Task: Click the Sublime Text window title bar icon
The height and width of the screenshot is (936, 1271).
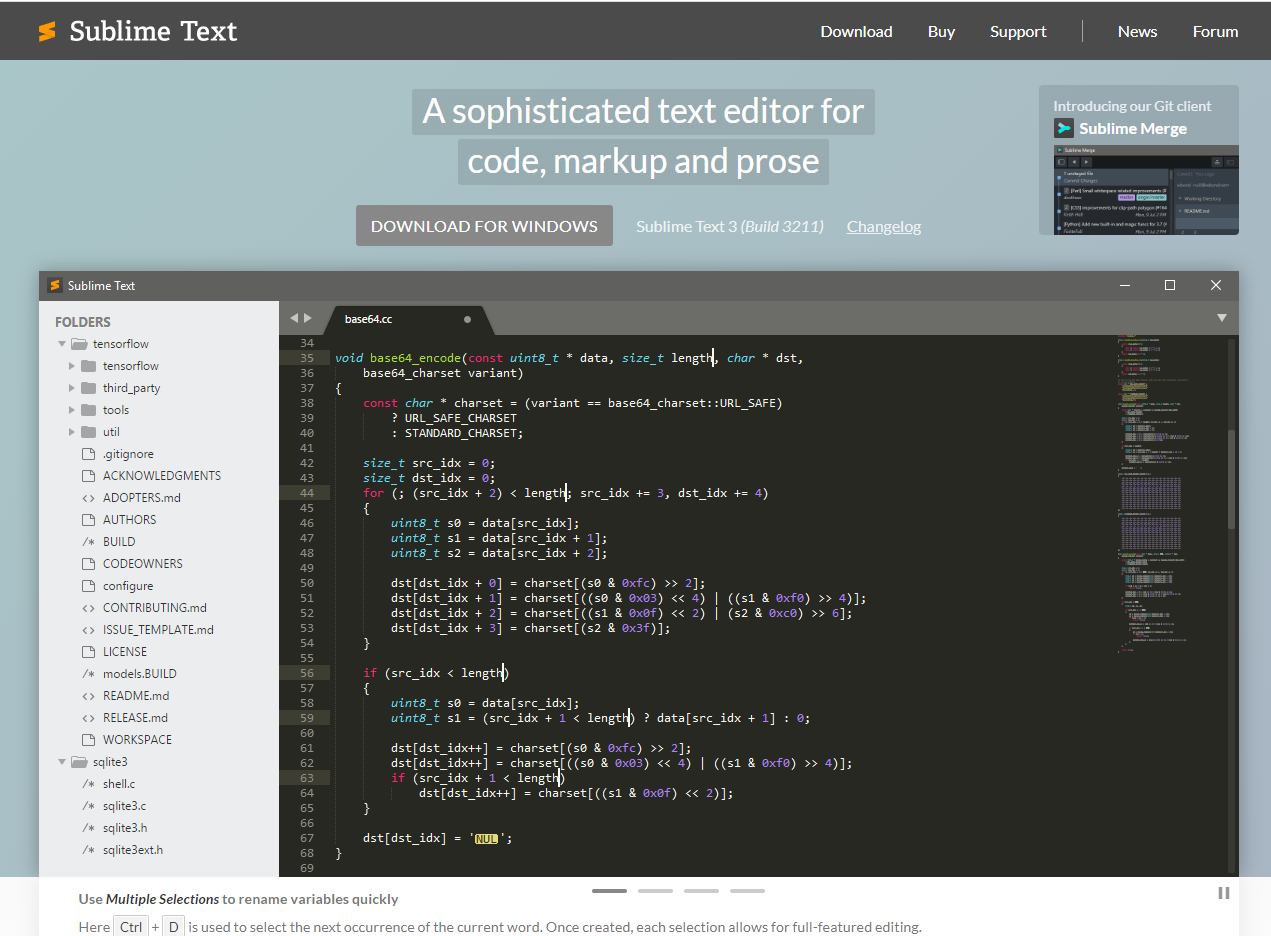Action: click(x=55, y=285)
